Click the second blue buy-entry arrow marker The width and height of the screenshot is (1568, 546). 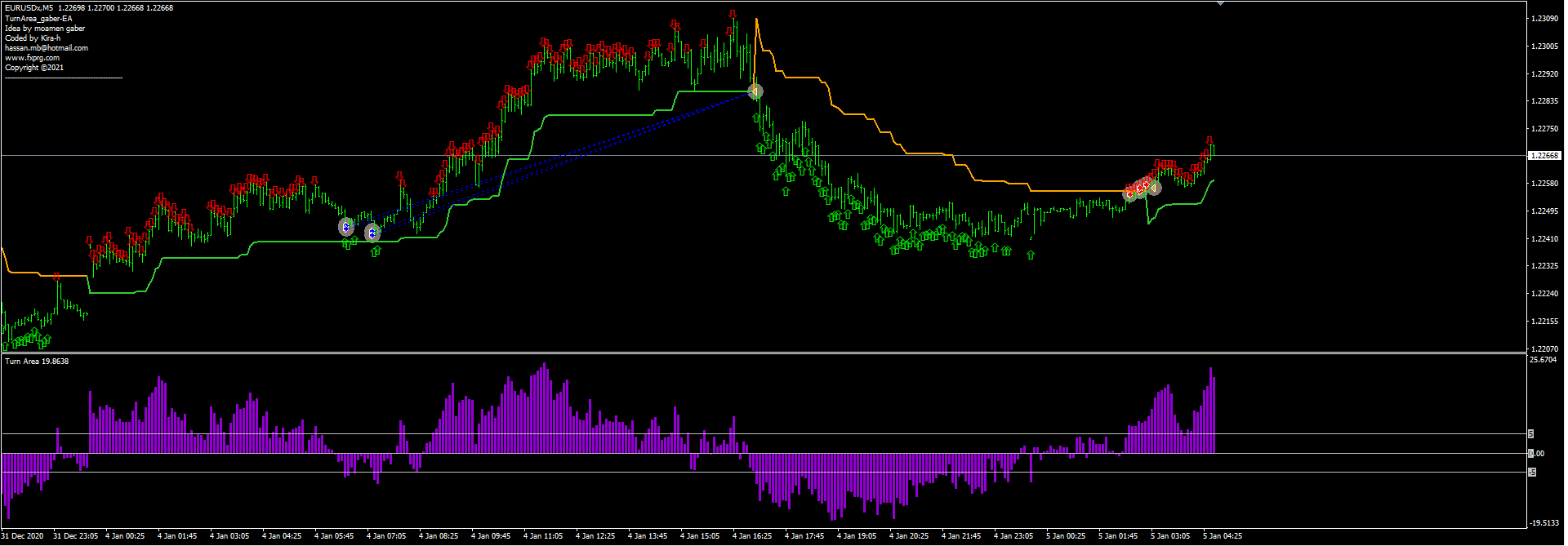pos(372,233)
